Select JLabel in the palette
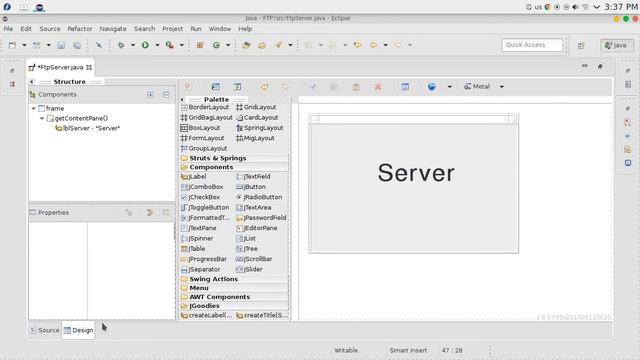 [x=193, y=176]
